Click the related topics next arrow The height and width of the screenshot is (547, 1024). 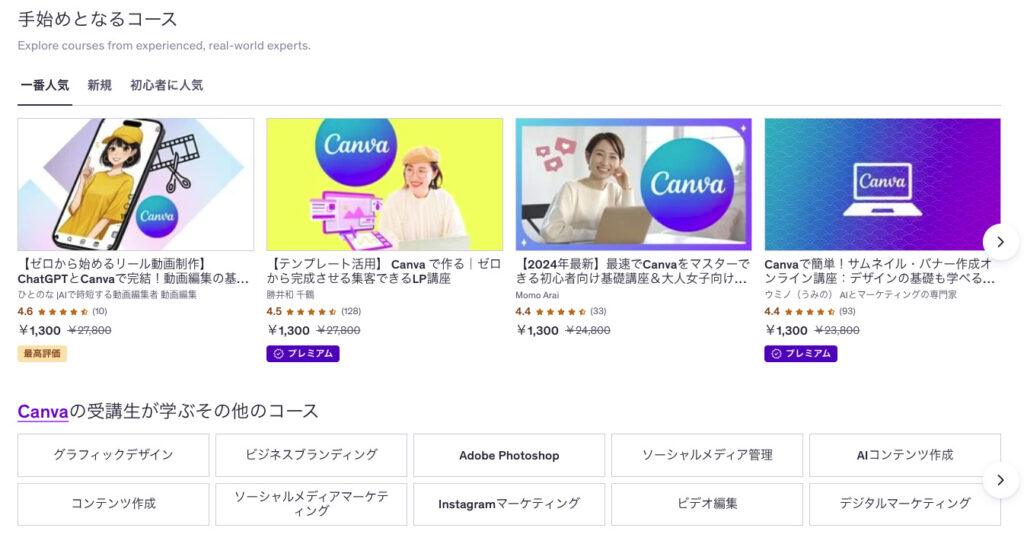click(x=1000, y=480)
